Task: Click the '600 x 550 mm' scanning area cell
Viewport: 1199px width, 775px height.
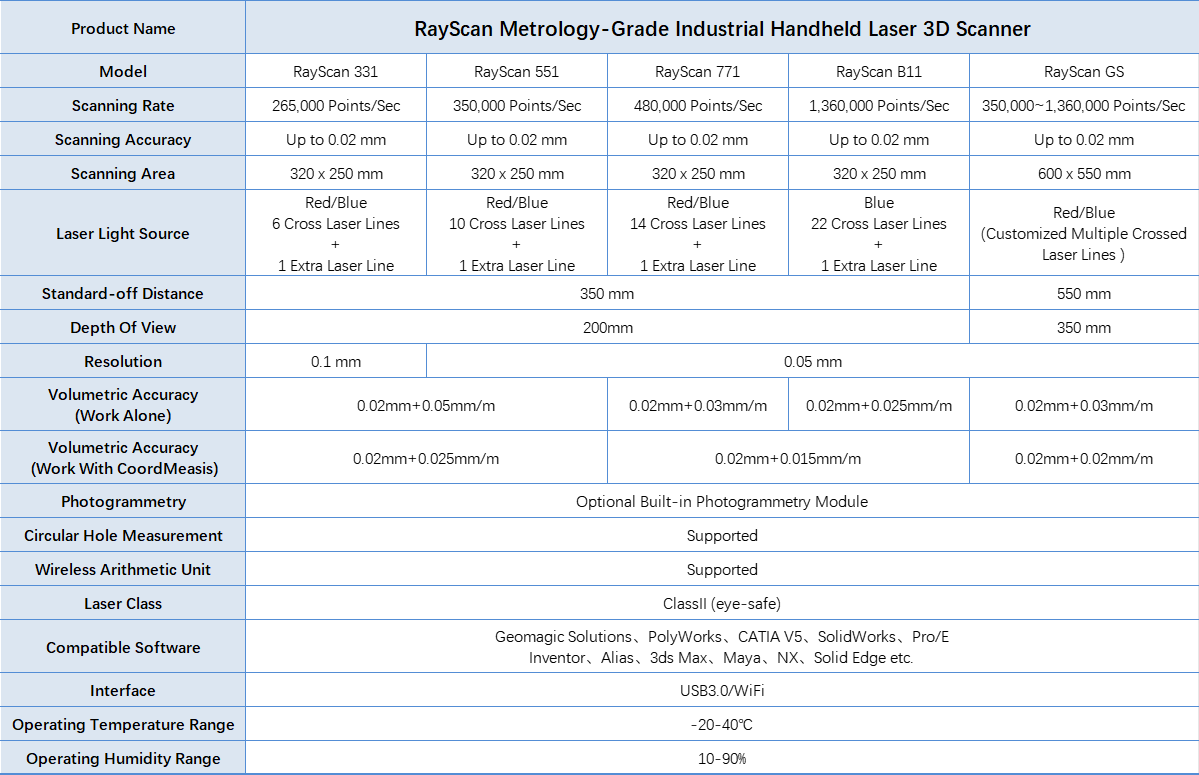Action: 1084,173
